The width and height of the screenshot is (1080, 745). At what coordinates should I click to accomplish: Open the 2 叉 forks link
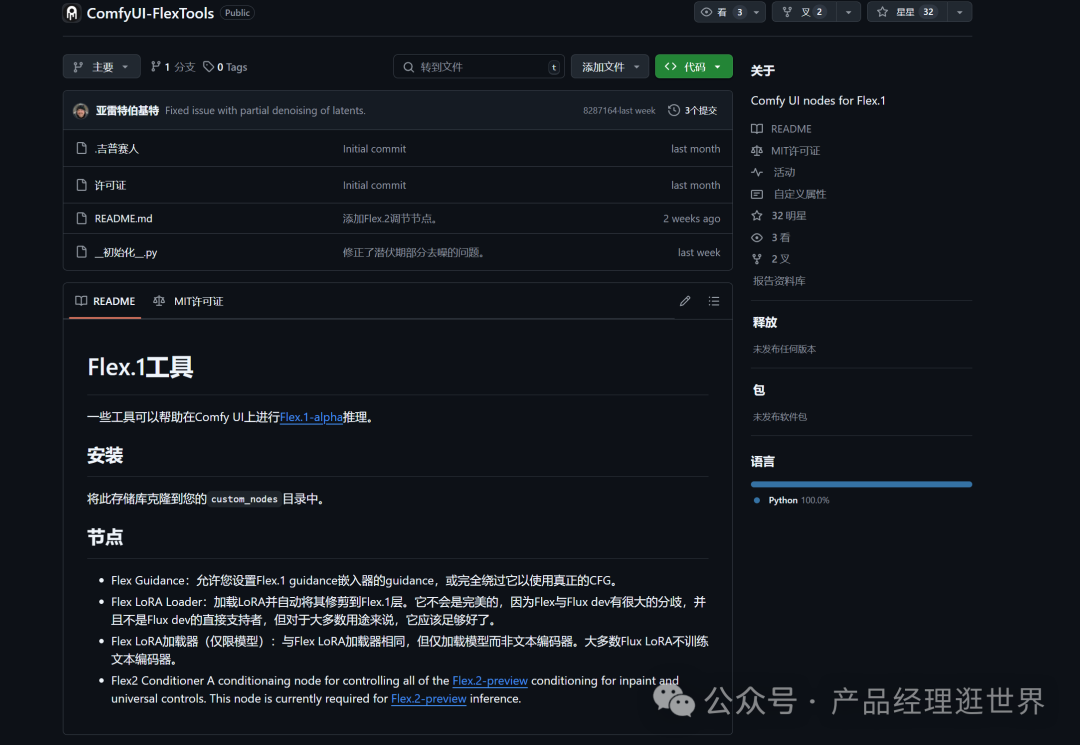[770, 259]
